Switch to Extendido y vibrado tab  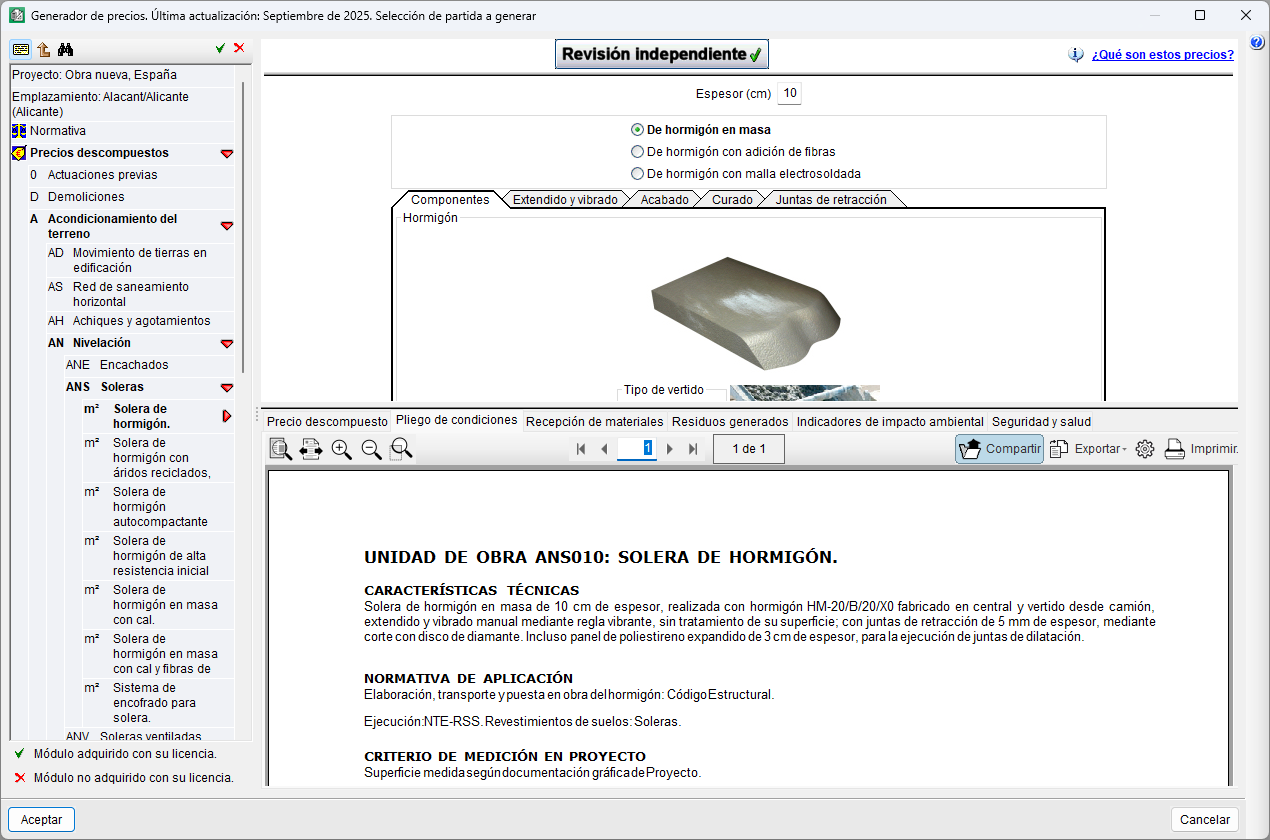click(565, 199)
